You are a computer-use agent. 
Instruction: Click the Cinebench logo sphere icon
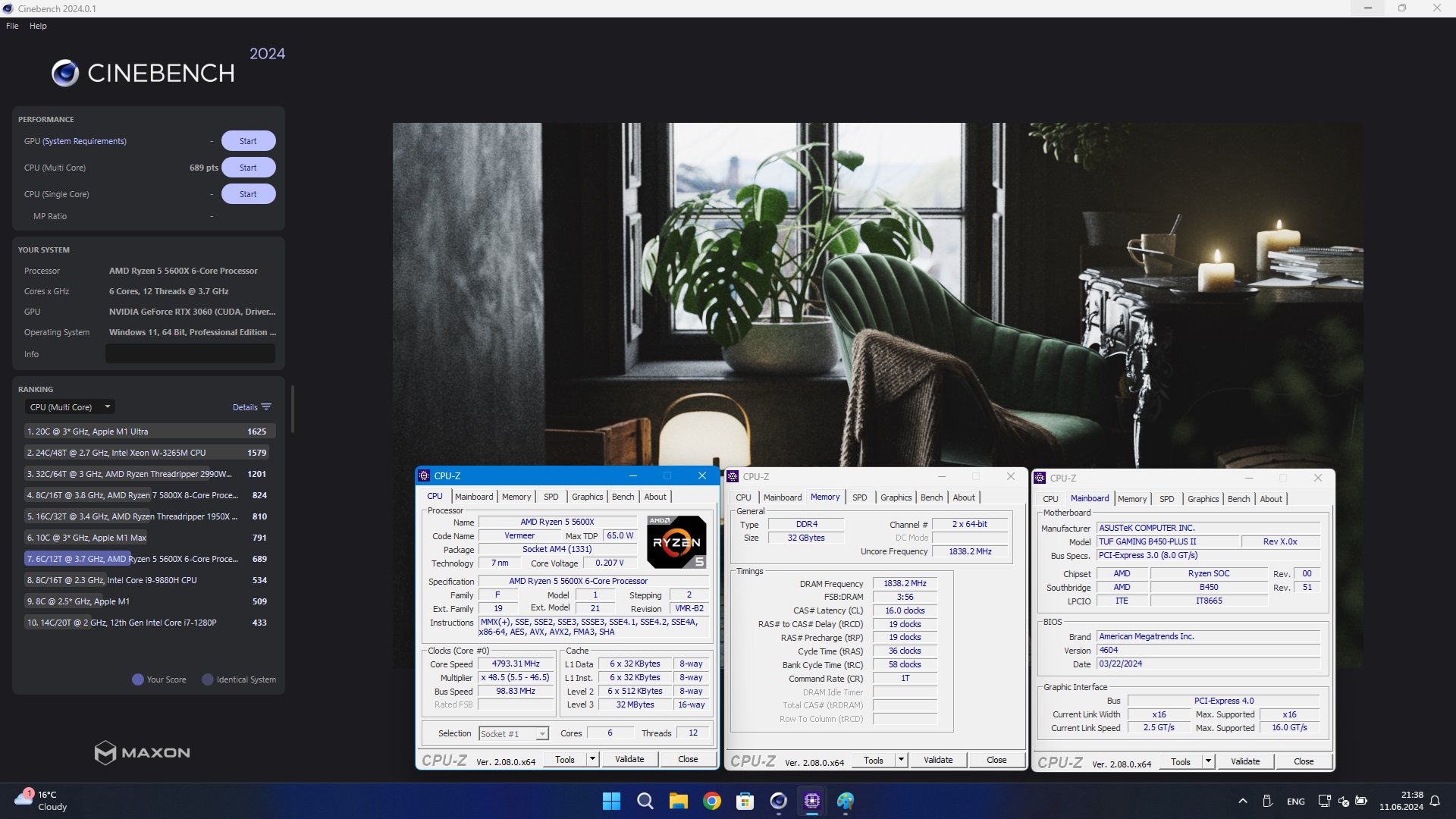point(65,73)
